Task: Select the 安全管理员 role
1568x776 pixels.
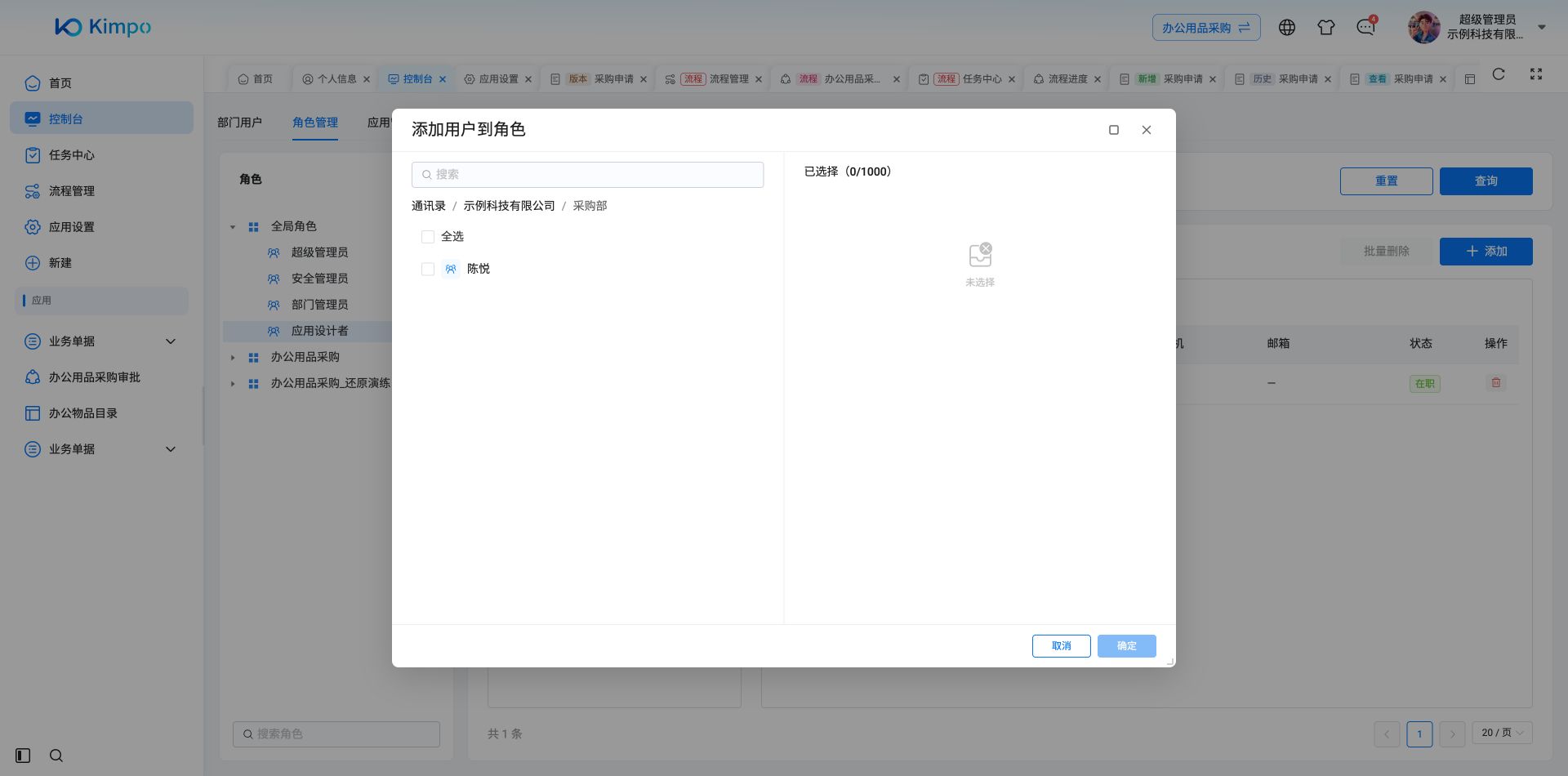Action: coord(320,279)
